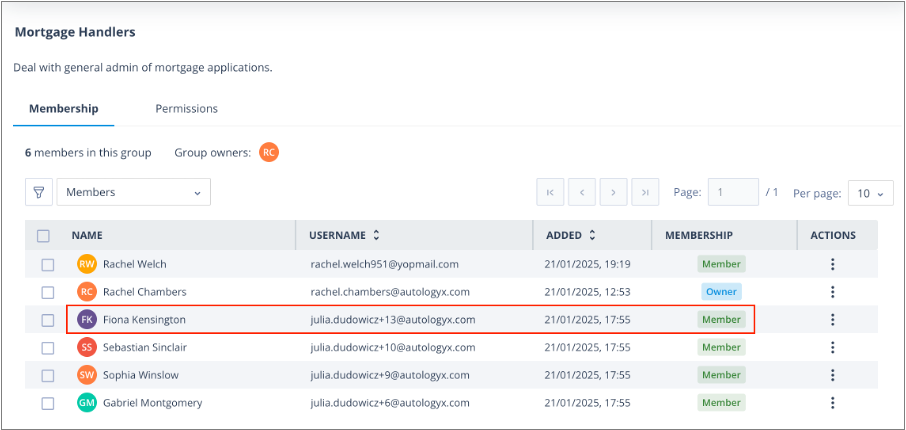
Task: Click the Member badge for Rachel Welch
Action: tap(721, 264)
